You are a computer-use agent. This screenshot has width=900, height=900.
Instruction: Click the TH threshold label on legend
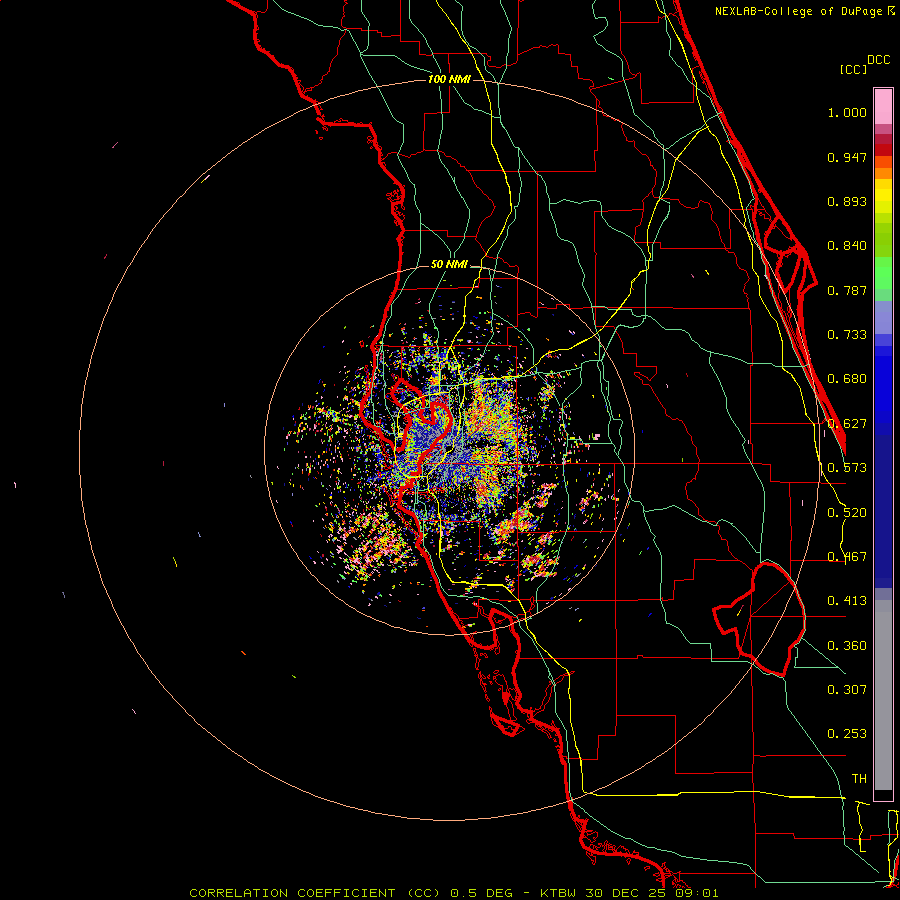(x=859, y=779)
